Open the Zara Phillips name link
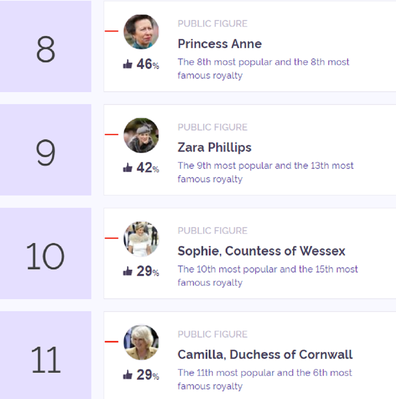Image resolution: width=396 pixels, height=399 pixels. pos(215,147)
